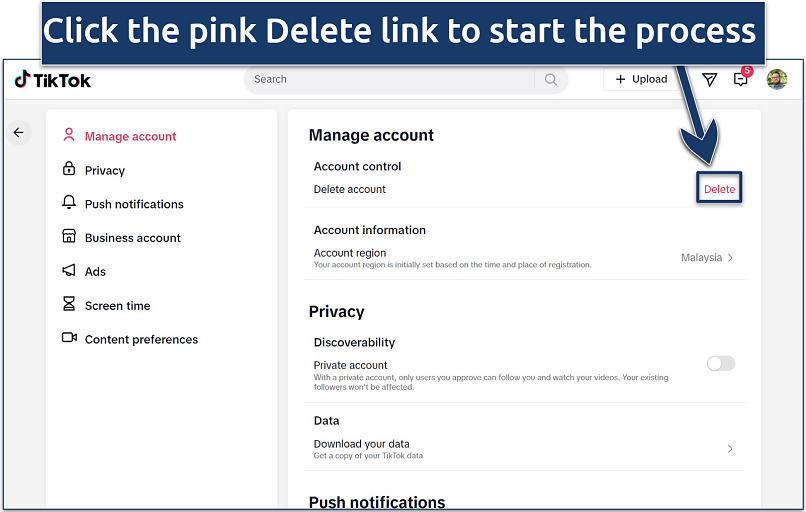806x512 pixels.
Task: Select Privacy in the sidebar
Action: click(x=104, y=170)
